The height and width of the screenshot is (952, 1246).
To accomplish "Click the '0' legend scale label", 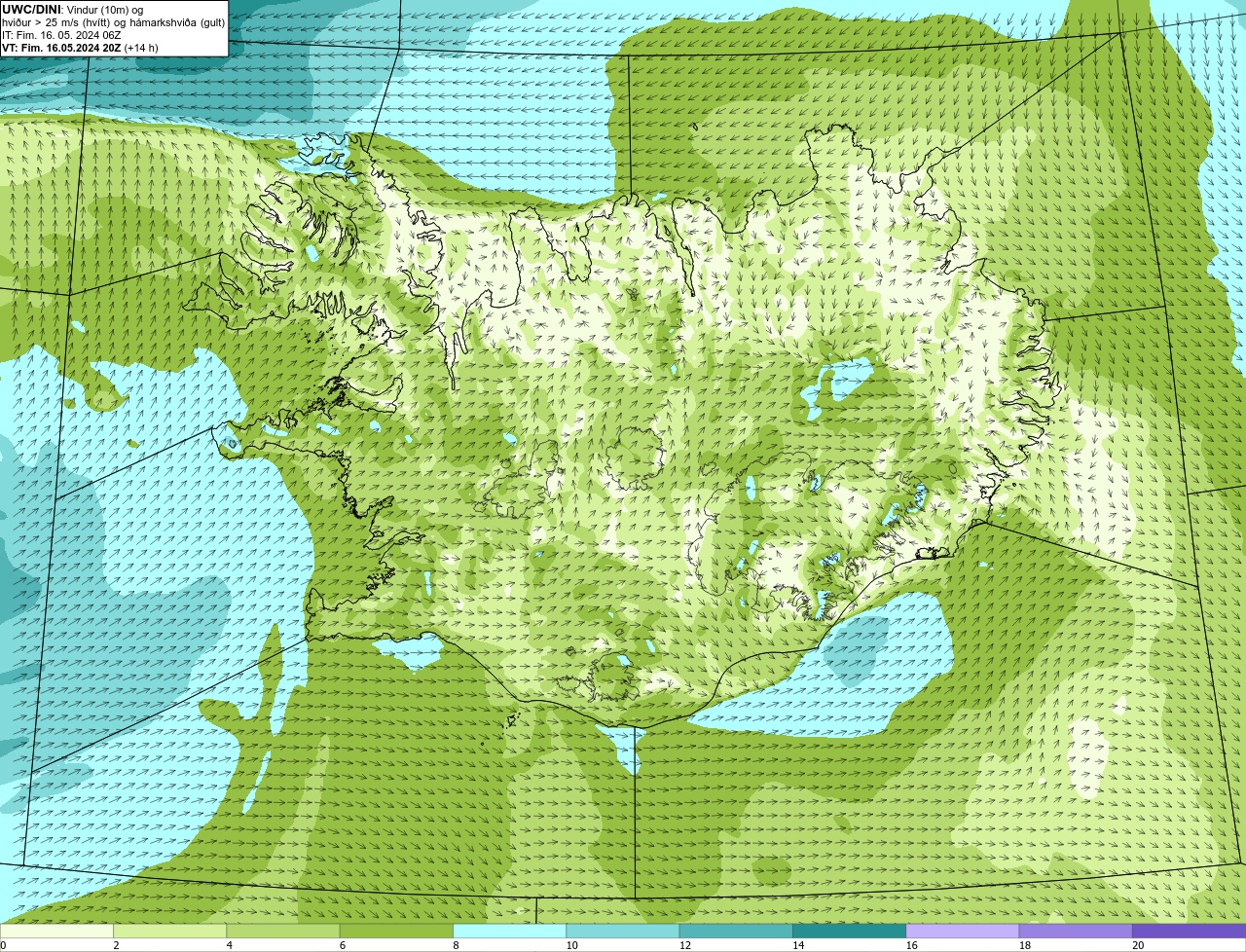I will pyautogui.click(x=3, y=945).
